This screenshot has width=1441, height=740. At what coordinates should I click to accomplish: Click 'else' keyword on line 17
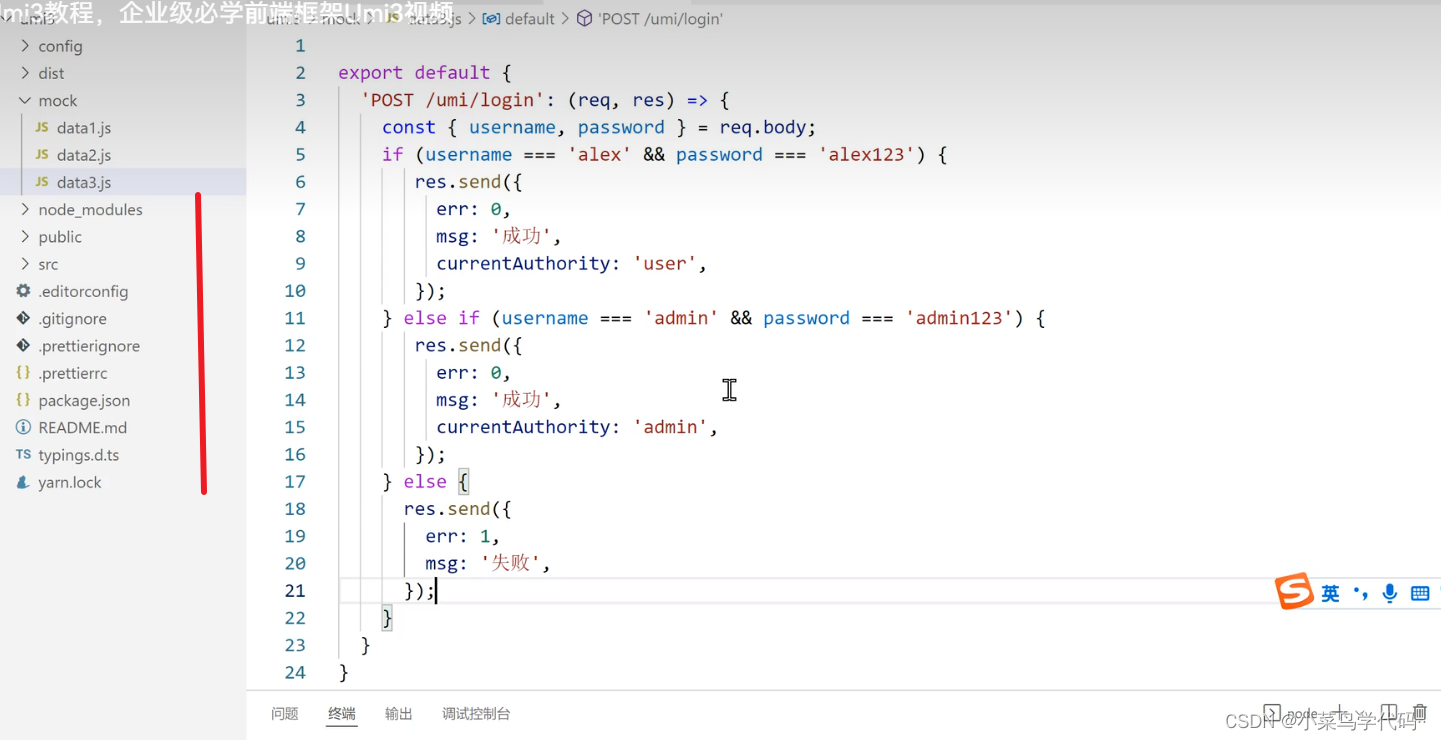(x=425, y=481)
